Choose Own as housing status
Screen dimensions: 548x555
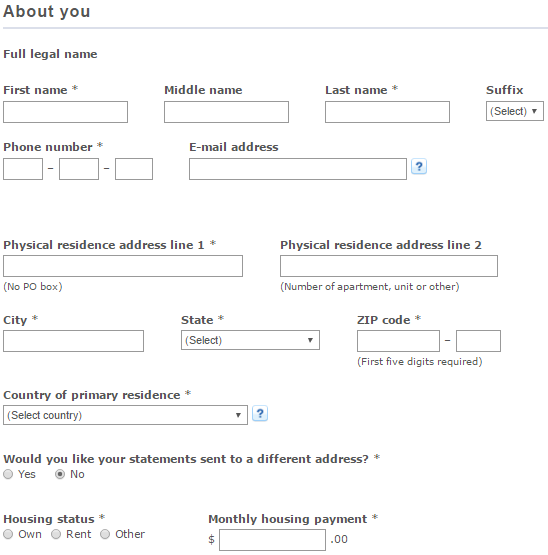(8, 534)
